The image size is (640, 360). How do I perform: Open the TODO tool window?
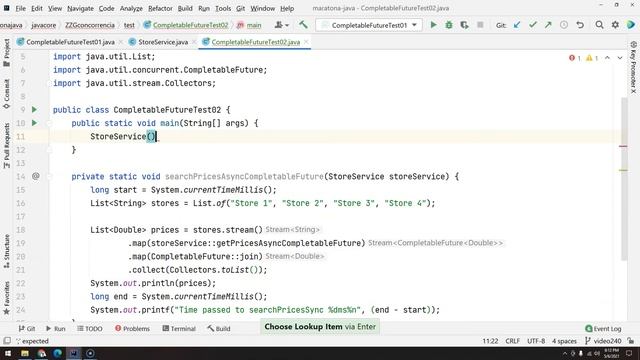click(90, 328)
